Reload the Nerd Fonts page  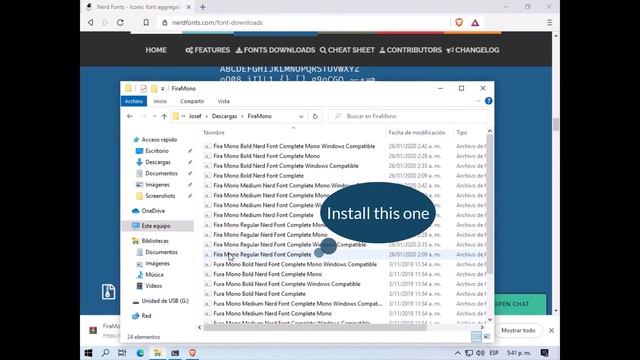click(120, 22)
